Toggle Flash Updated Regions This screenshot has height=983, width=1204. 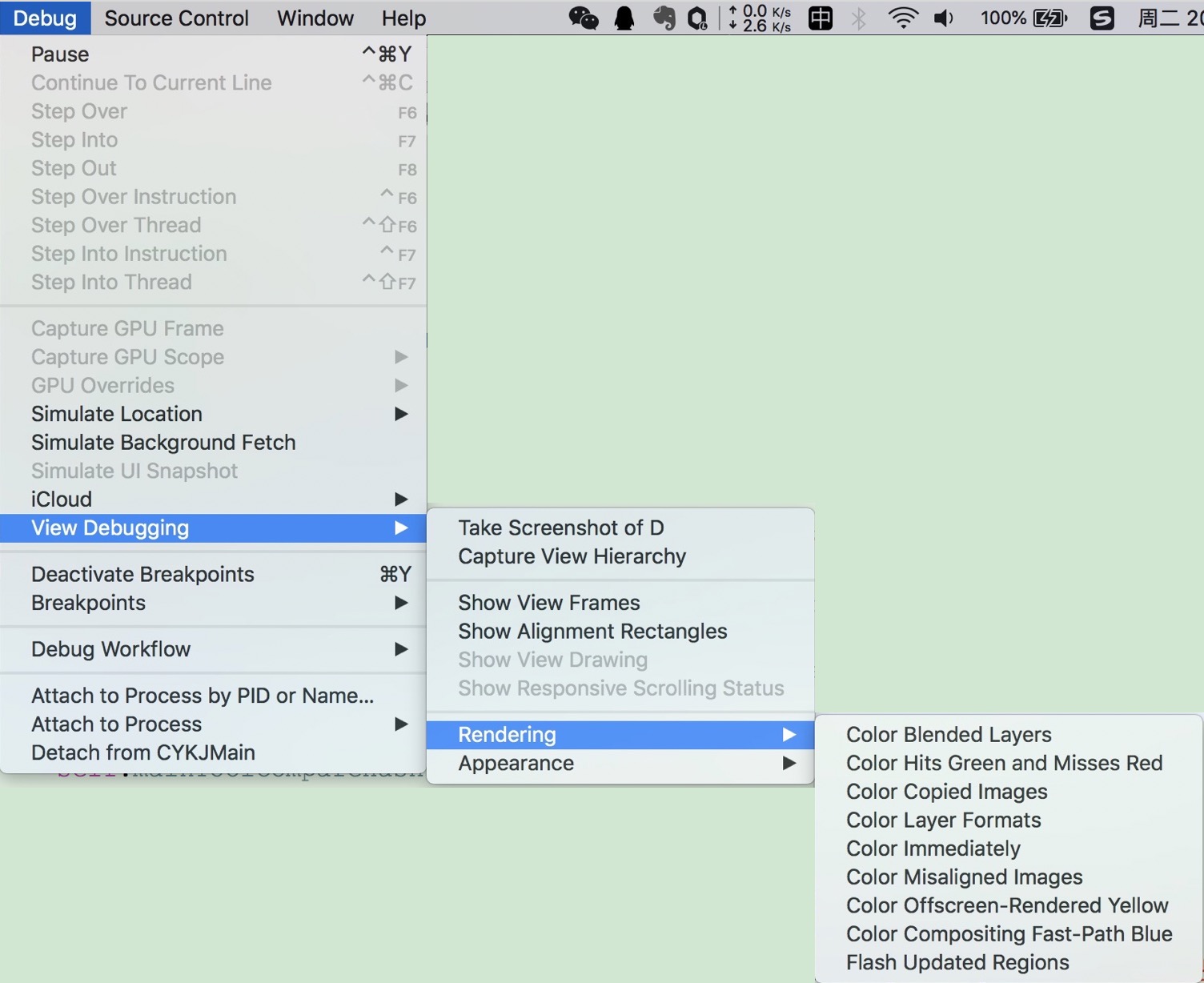click(1009, 963)
